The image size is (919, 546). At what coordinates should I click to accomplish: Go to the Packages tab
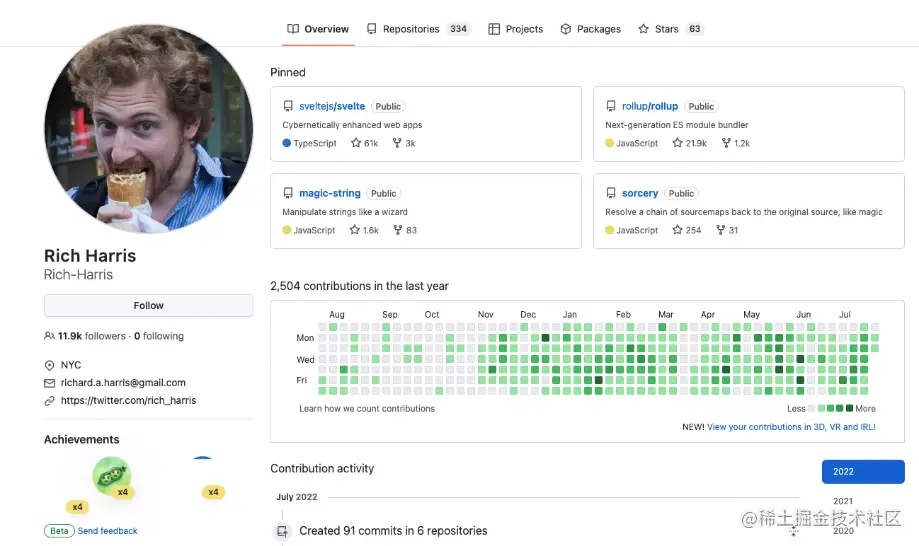[x=590, y=29]
